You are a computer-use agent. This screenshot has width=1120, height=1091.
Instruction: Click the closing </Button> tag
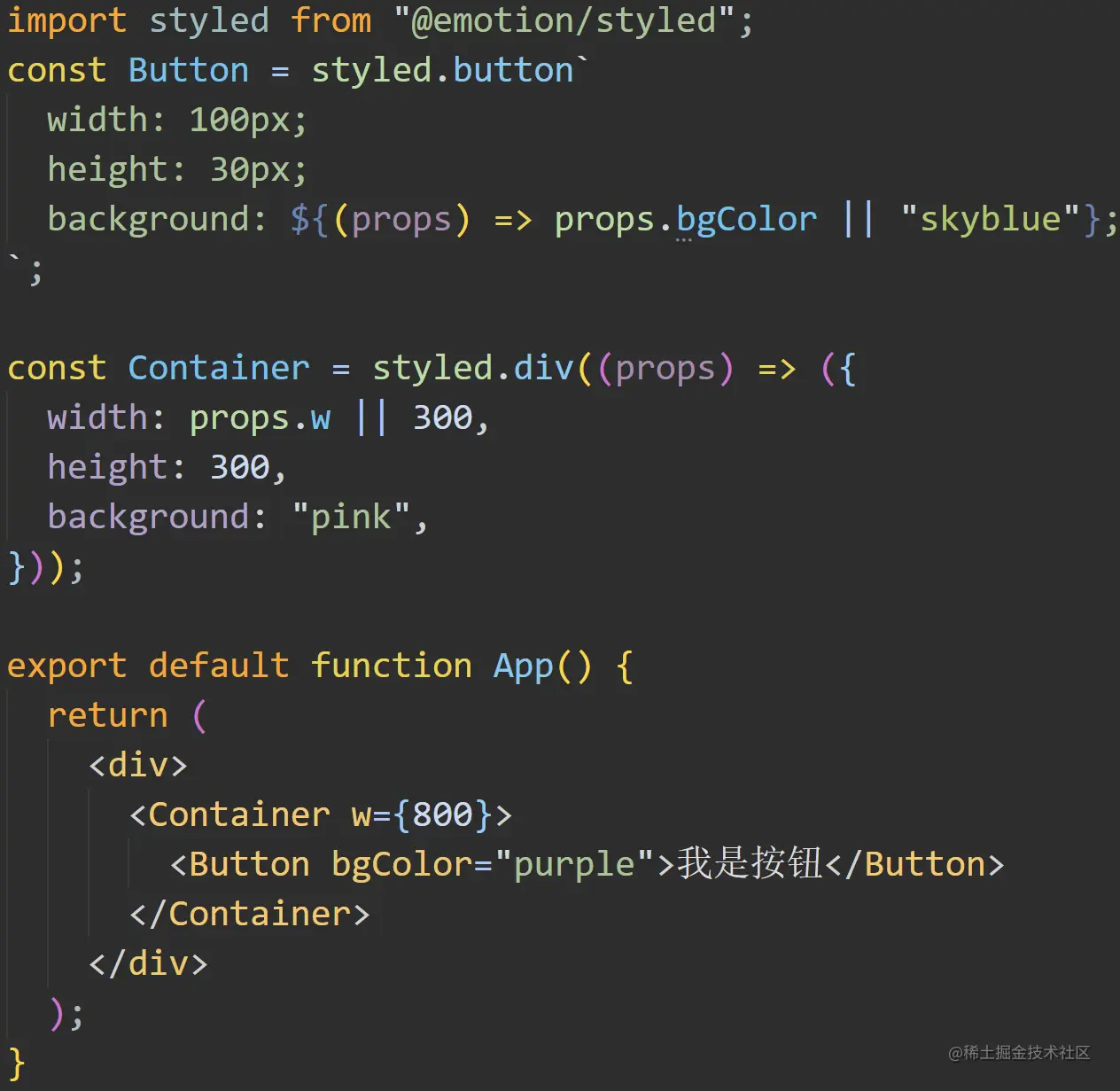(x=914, y=864)
